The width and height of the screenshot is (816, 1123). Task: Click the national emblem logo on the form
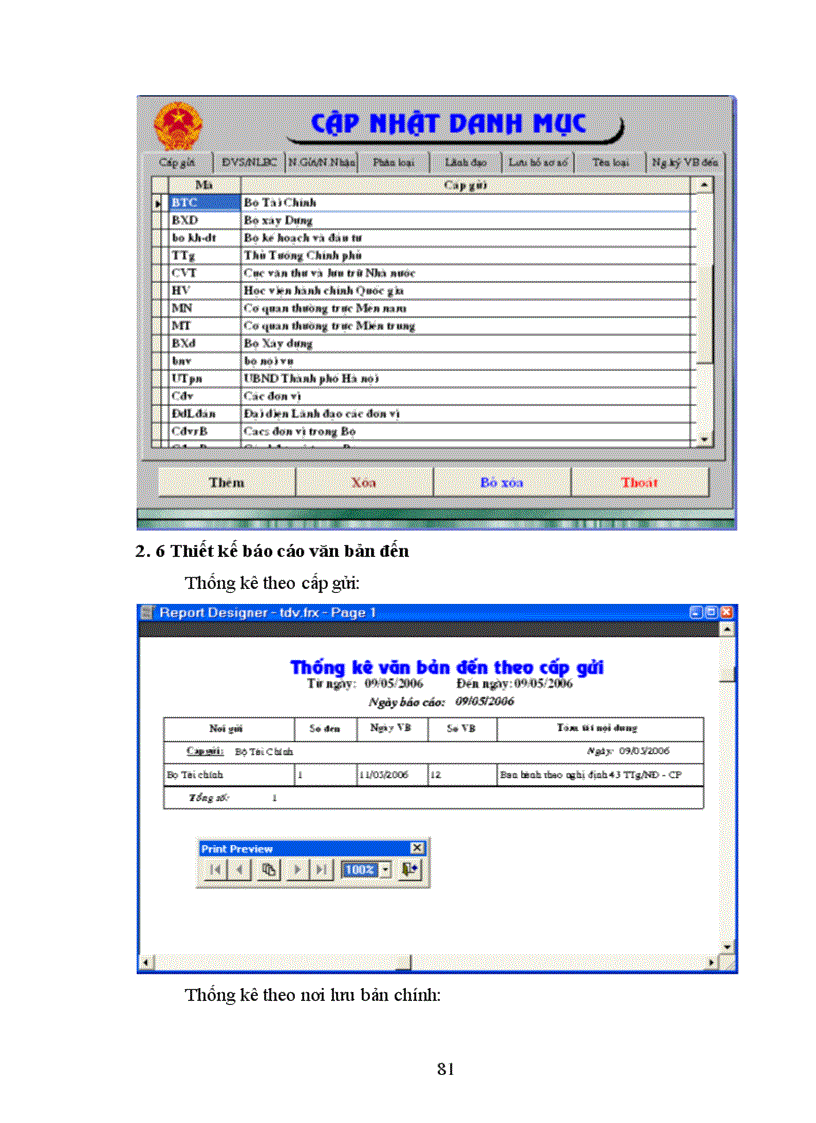pos(178,122)
